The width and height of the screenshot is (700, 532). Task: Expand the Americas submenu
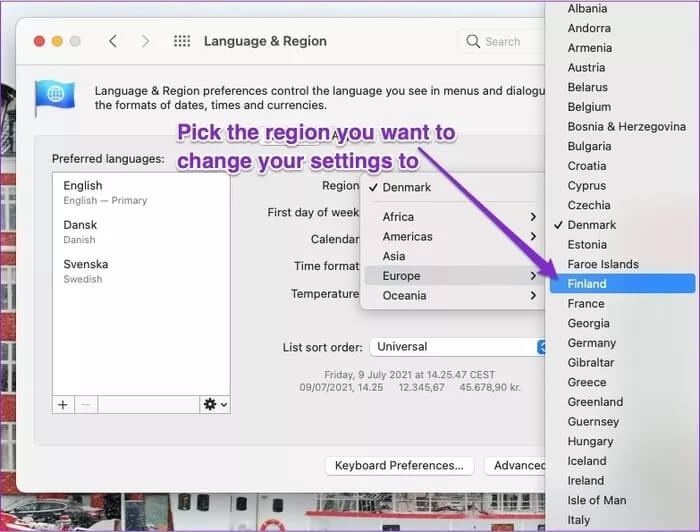pos(455,237)
